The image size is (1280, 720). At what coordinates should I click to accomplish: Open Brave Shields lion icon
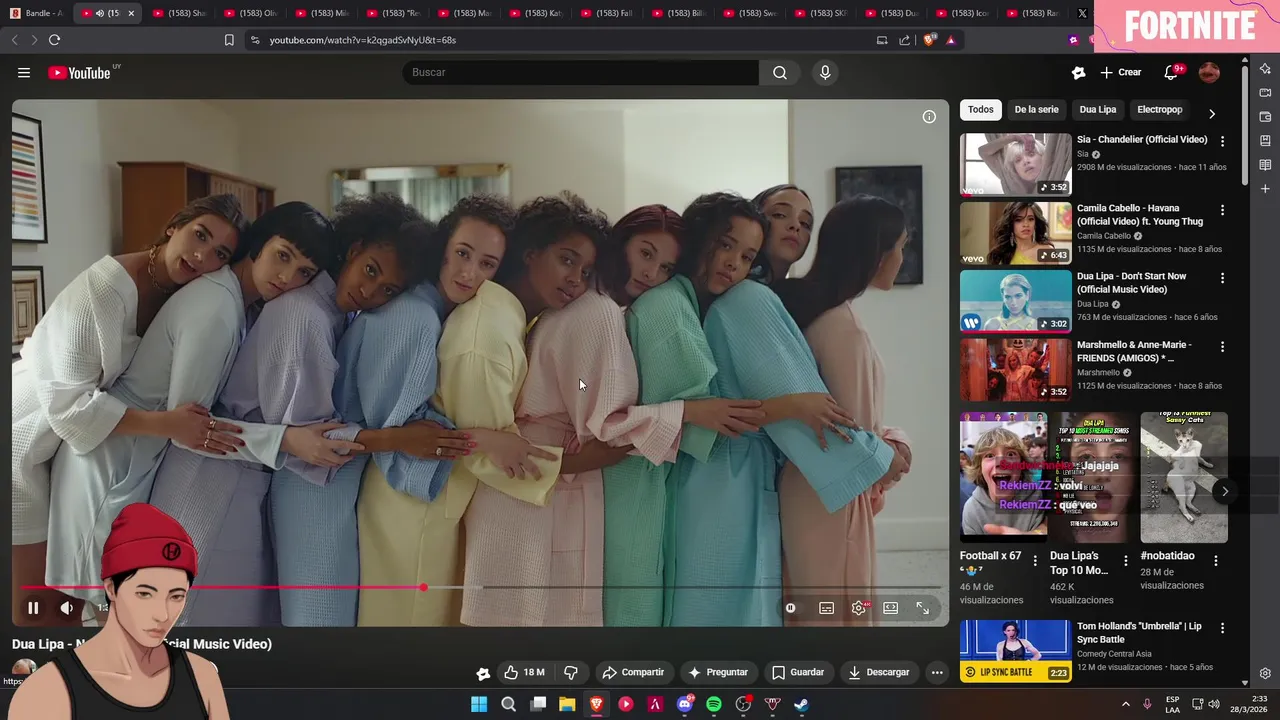point(929,40)
